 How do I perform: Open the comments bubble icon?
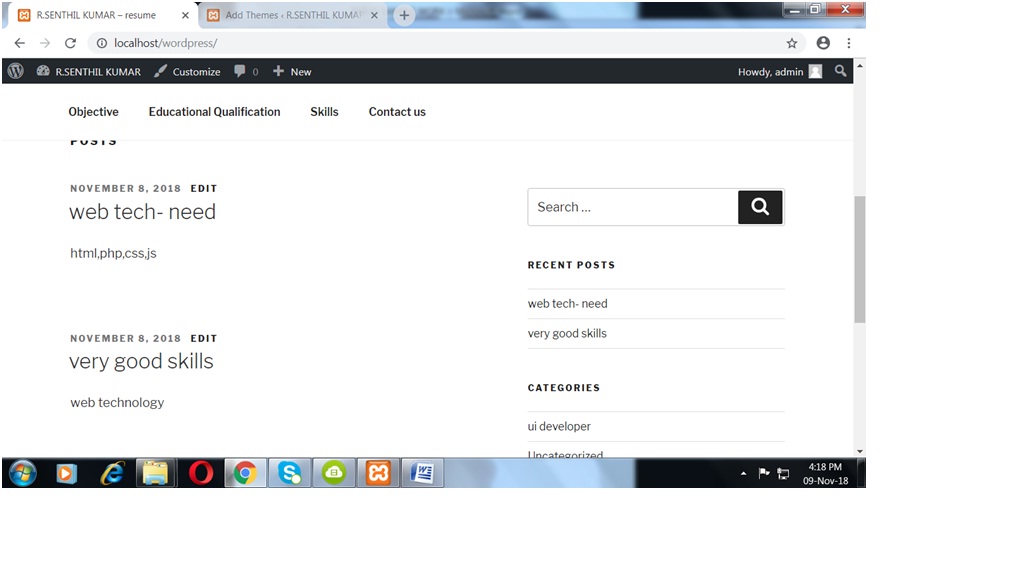(x=240, y=71)
